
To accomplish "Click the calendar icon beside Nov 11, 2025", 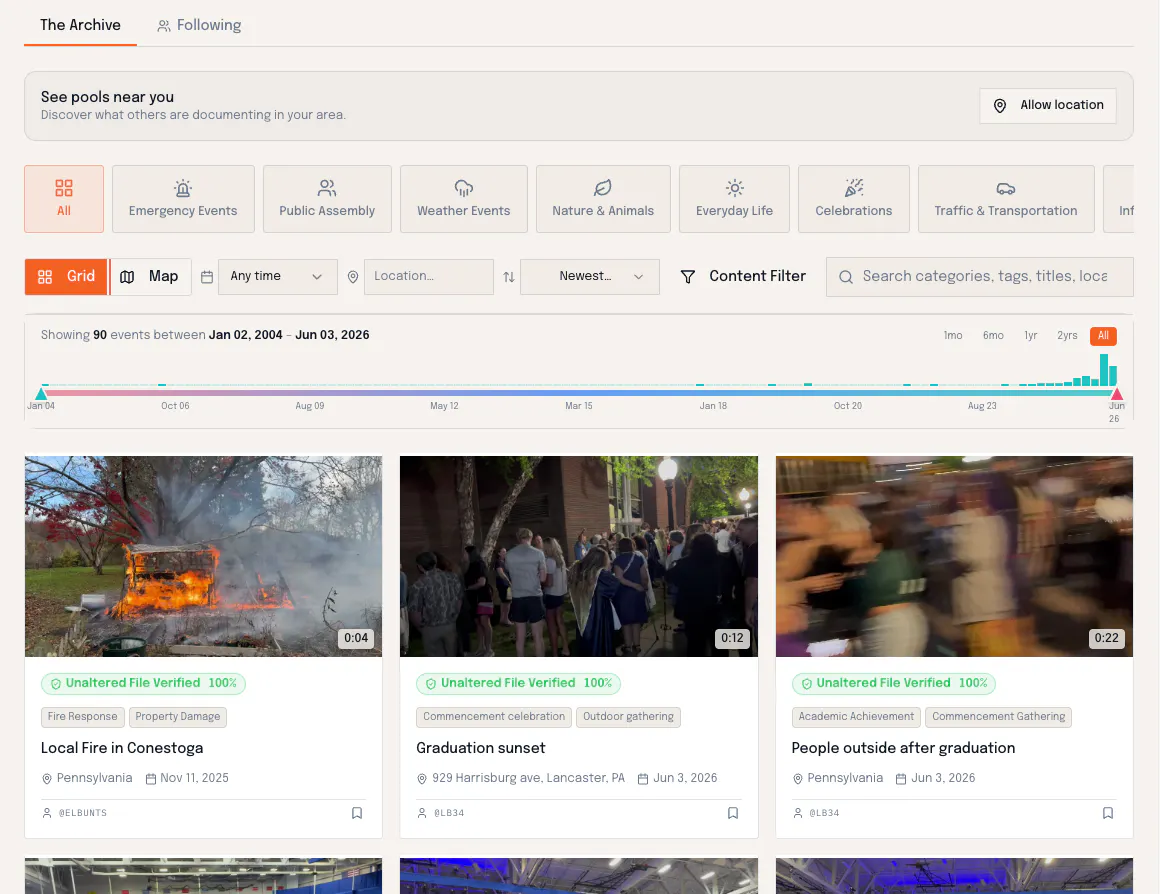I will tap(151, 779).
